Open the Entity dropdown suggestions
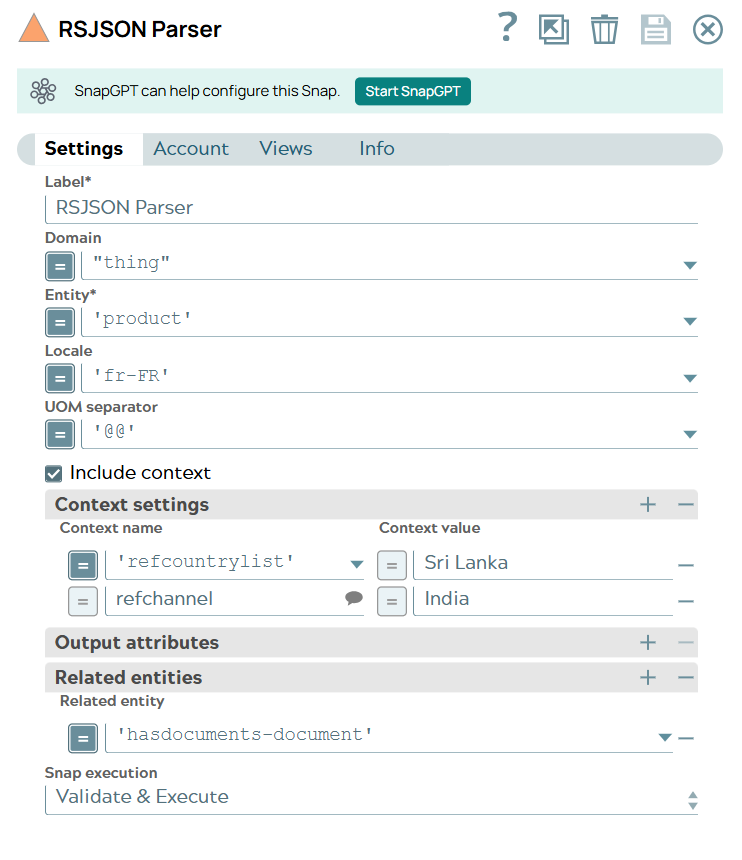 point(689,322)
